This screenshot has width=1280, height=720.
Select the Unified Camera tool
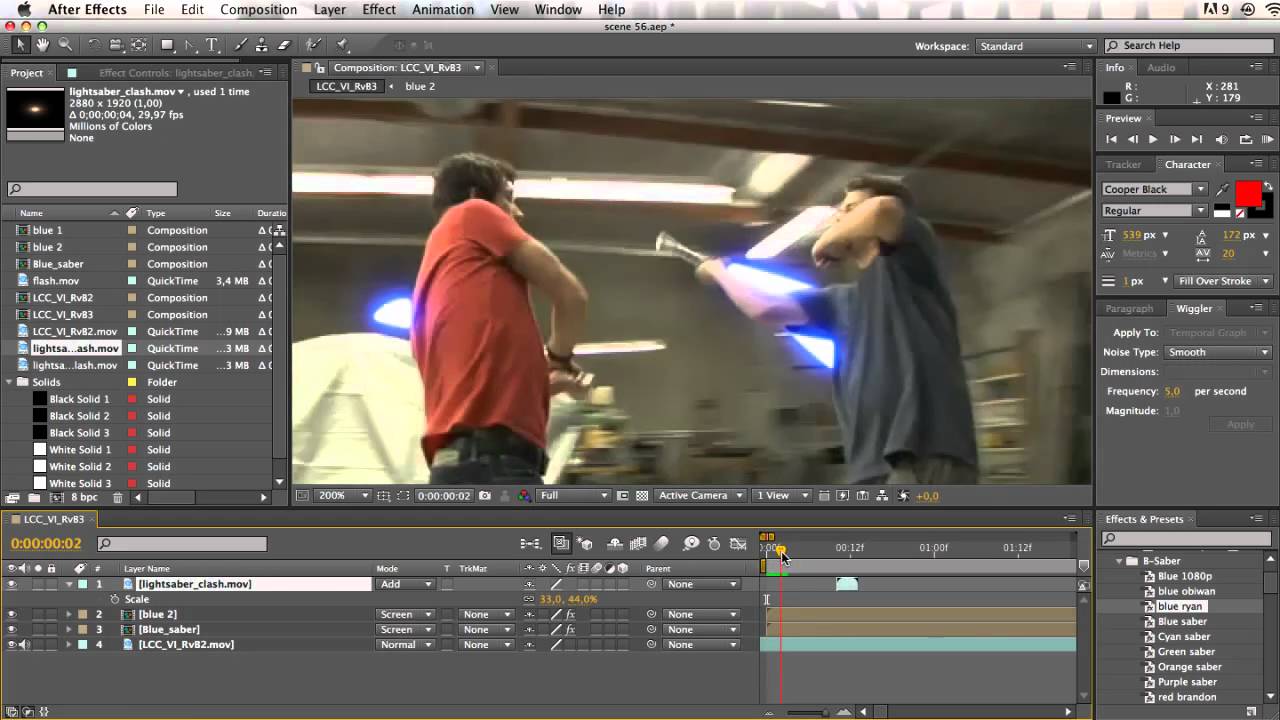tap(115, 45)
